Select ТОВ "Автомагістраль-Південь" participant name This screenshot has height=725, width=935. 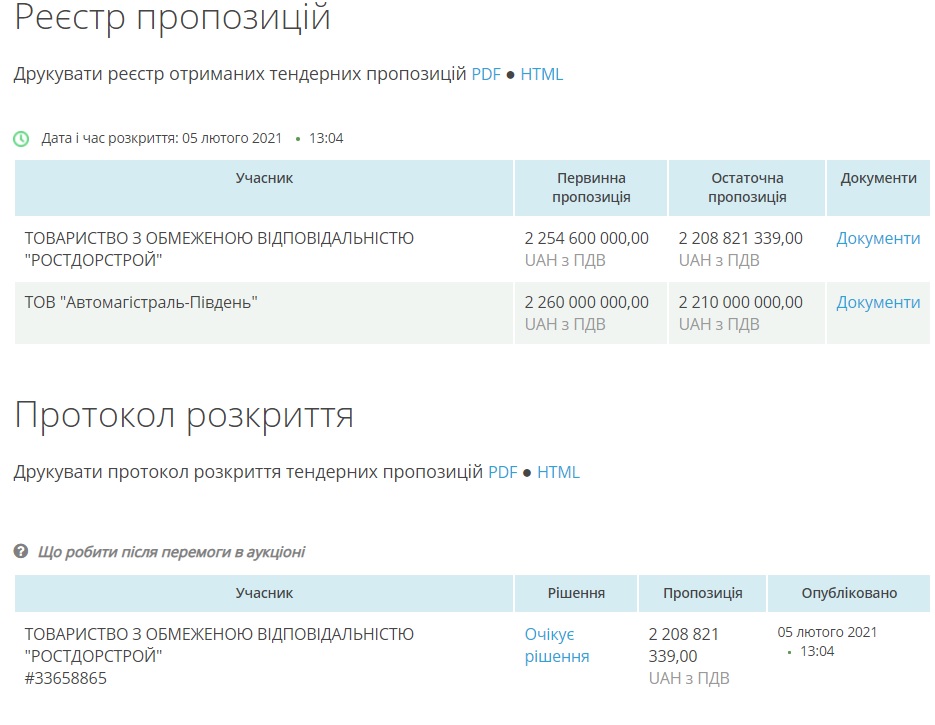click(x=141, y=302)
